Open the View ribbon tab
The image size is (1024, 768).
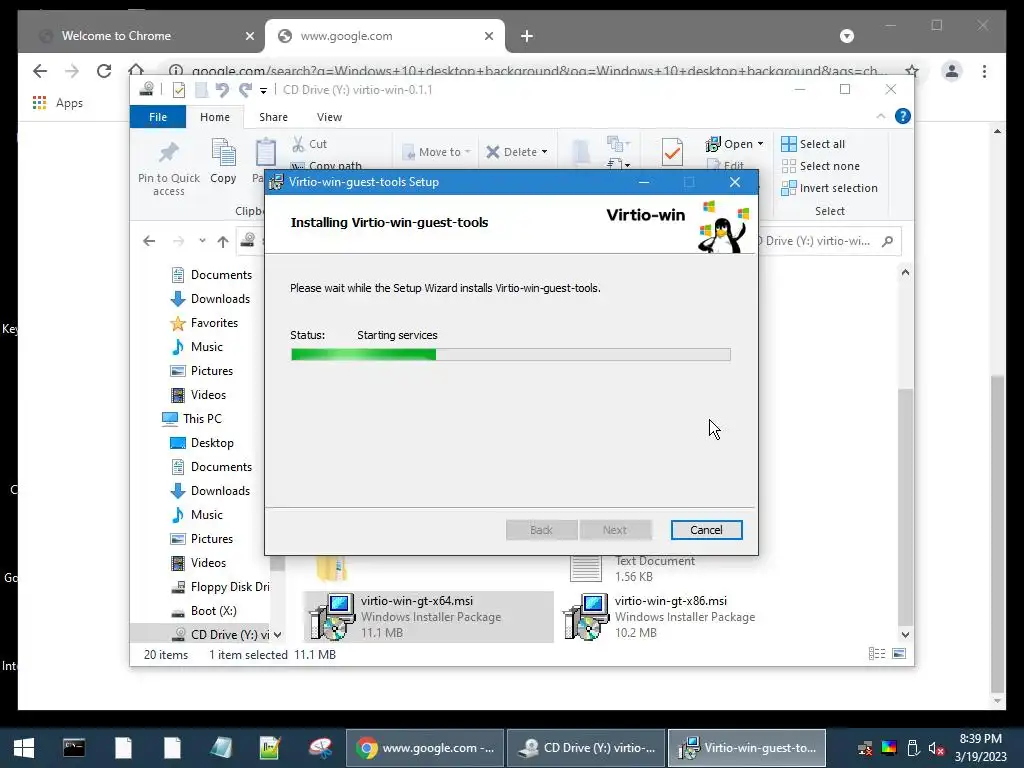(329, 117)
